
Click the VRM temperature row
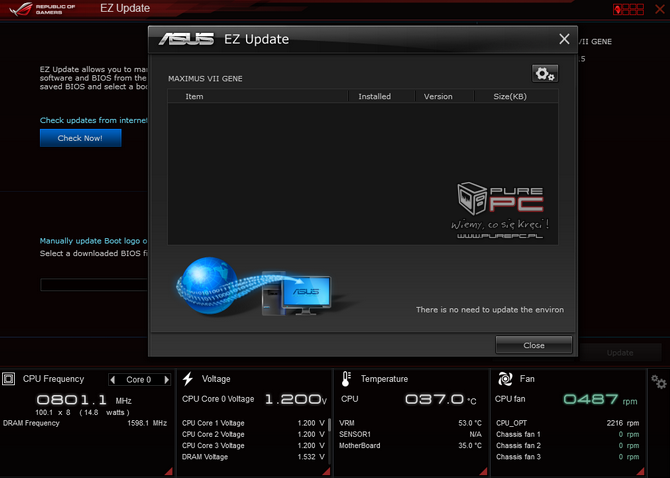(x=410, y=423)
